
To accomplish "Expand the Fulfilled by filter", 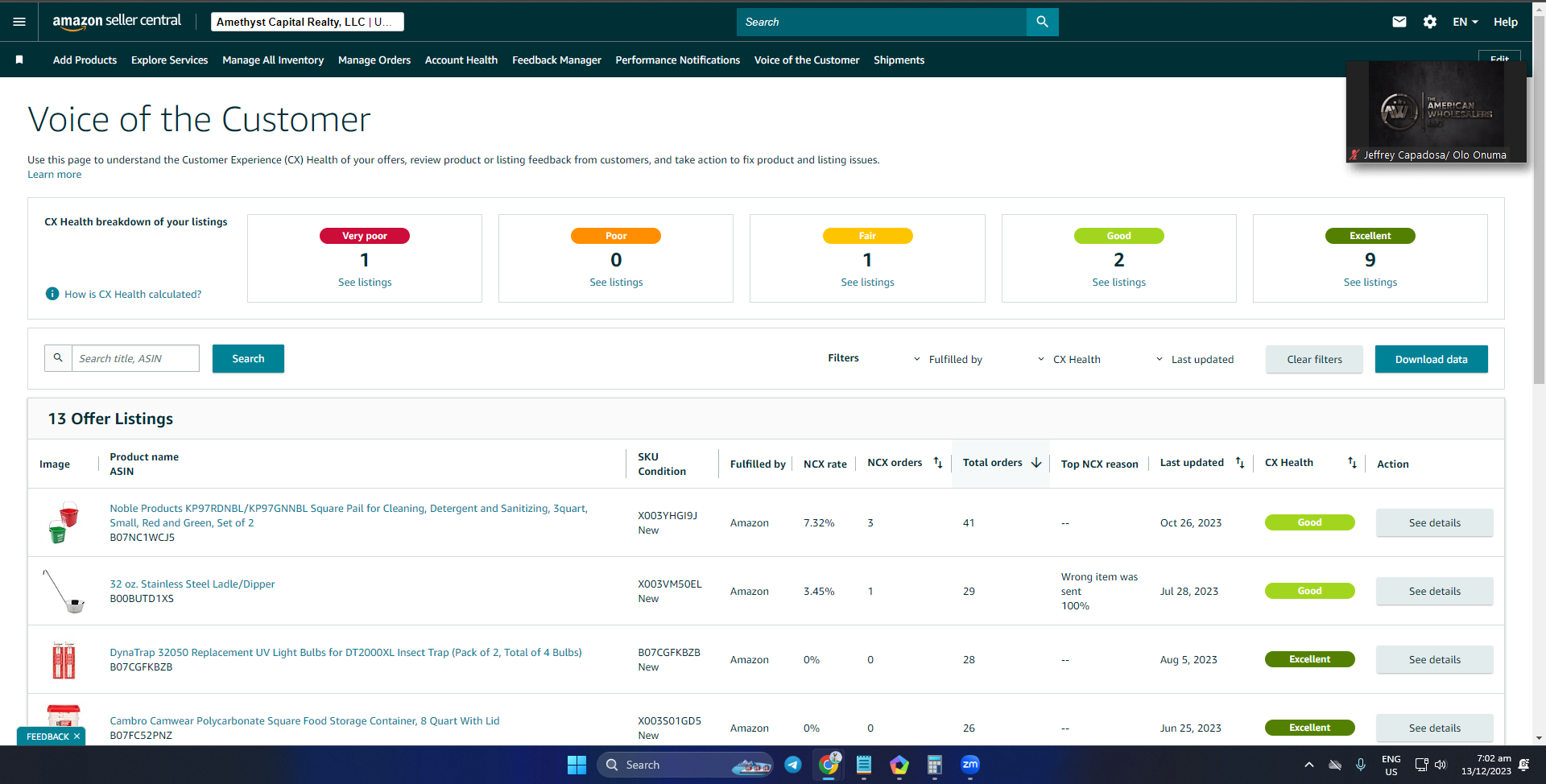I will (x=948, y=359).
